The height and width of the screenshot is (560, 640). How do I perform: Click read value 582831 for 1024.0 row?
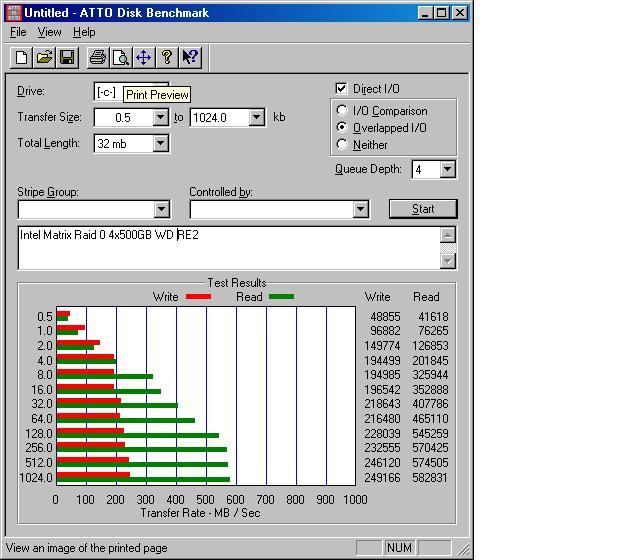(430, 478)
